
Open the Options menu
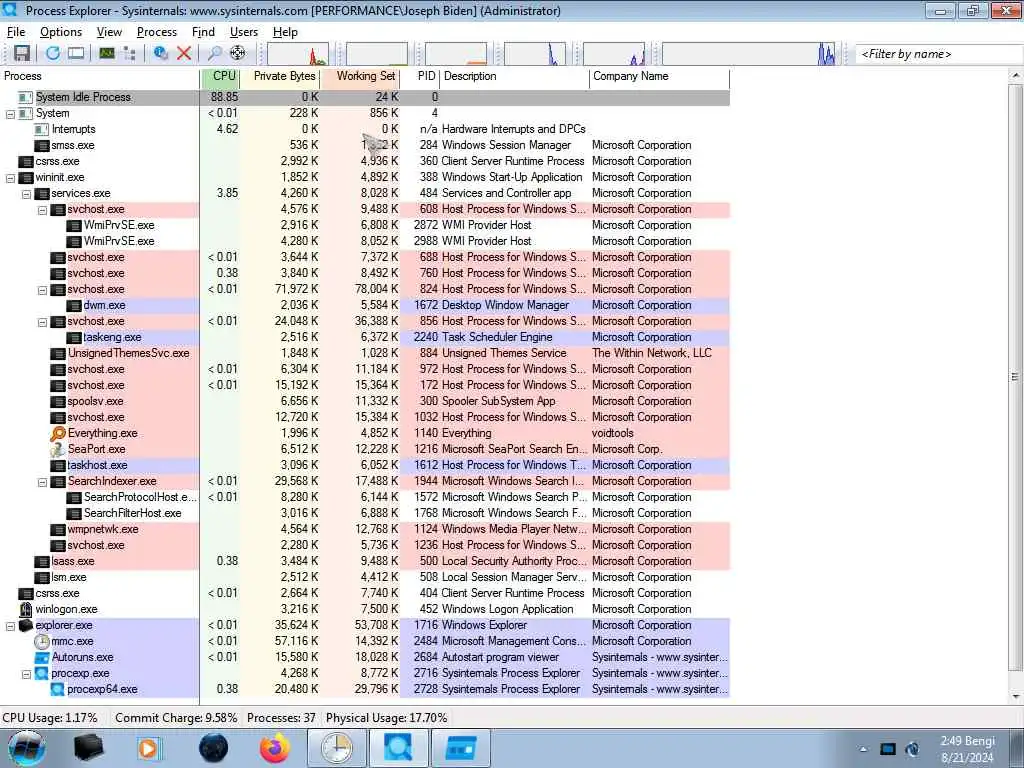tap(61, 32)
